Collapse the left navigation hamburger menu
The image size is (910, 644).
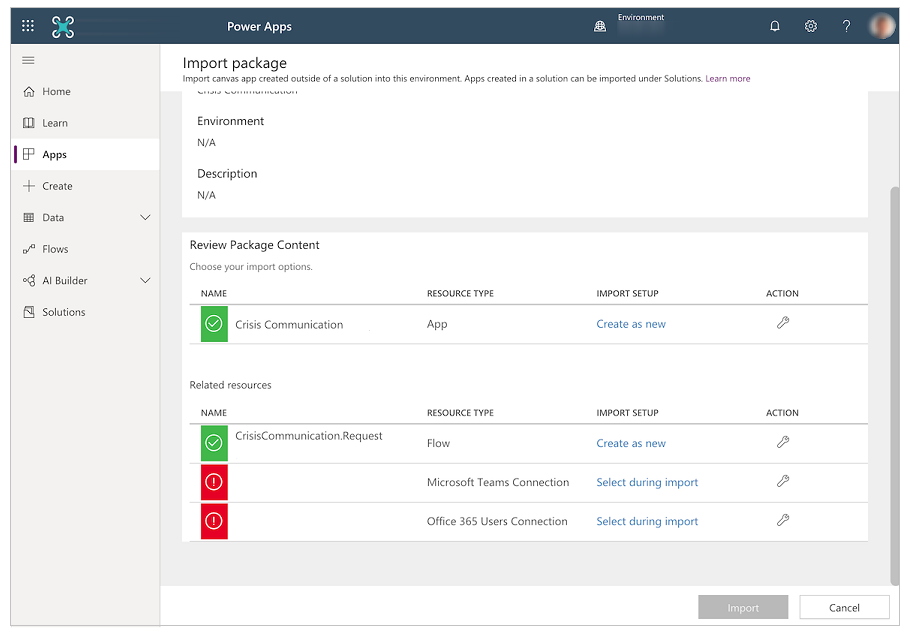(28, 60)
